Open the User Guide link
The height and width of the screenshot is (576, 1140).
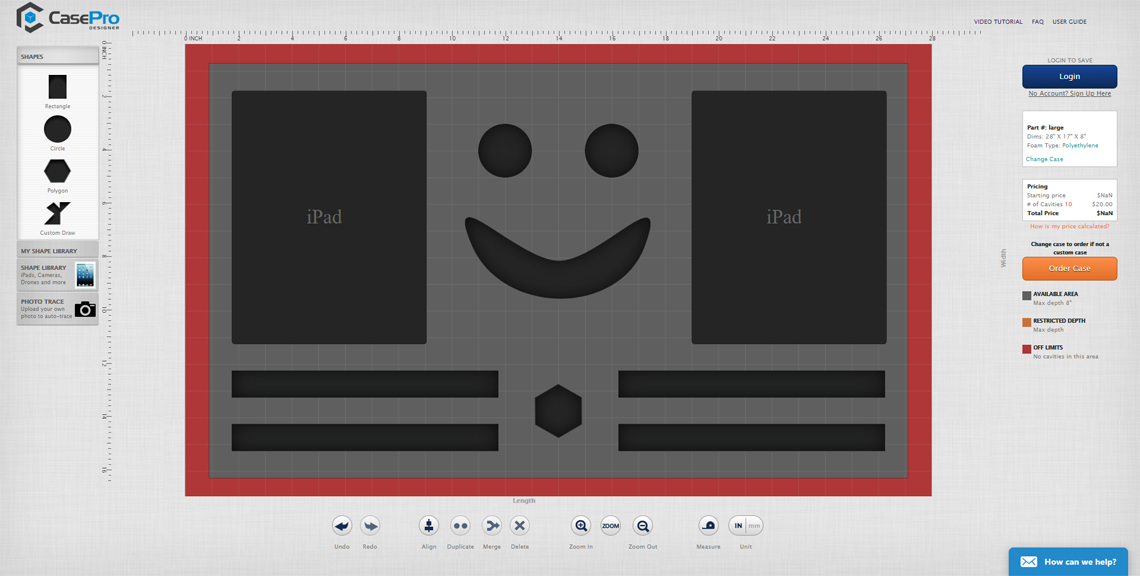coord(1069,22)
